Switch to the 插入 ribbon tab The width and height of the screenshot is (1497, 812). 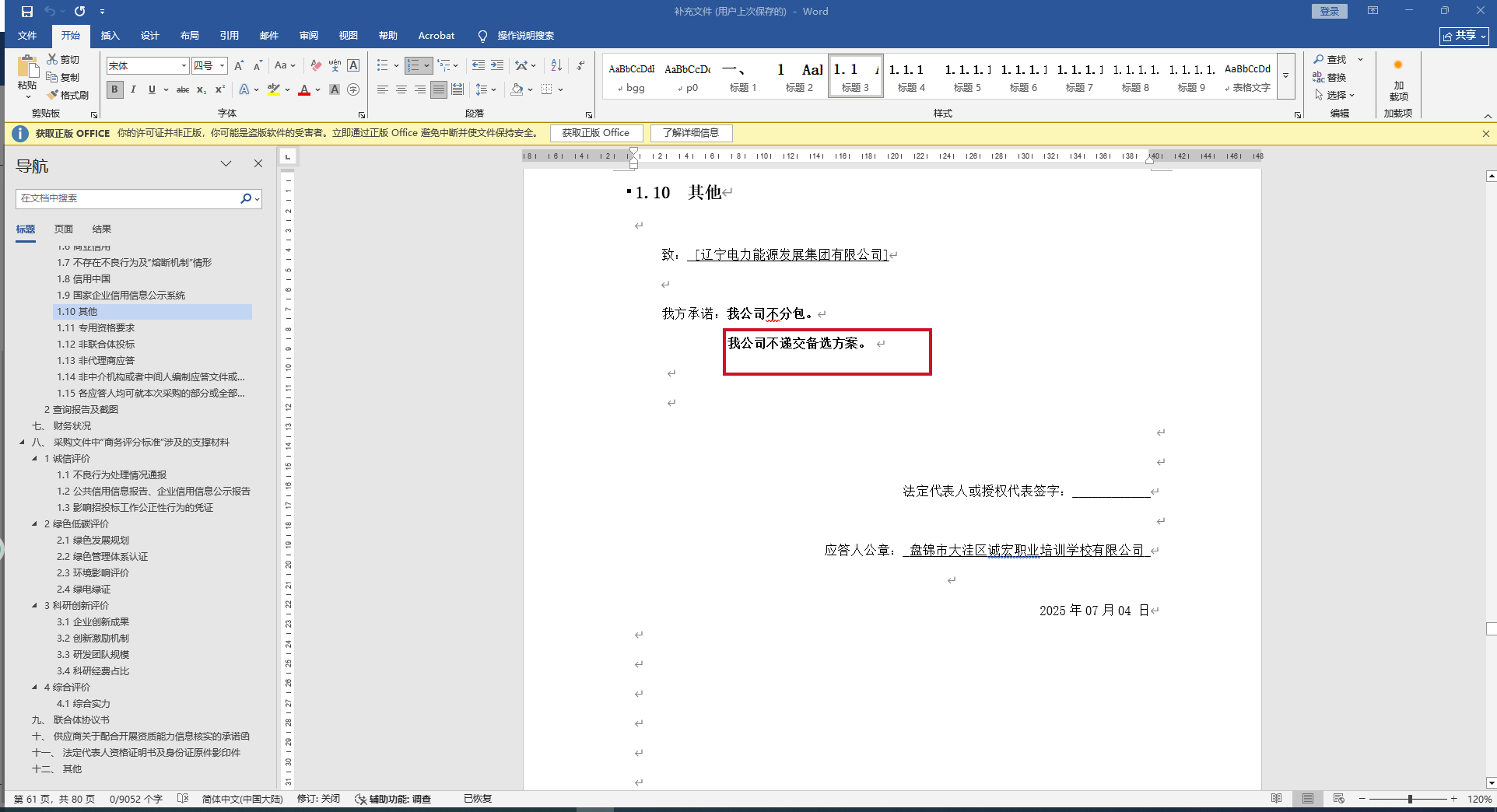coord(110,36)
